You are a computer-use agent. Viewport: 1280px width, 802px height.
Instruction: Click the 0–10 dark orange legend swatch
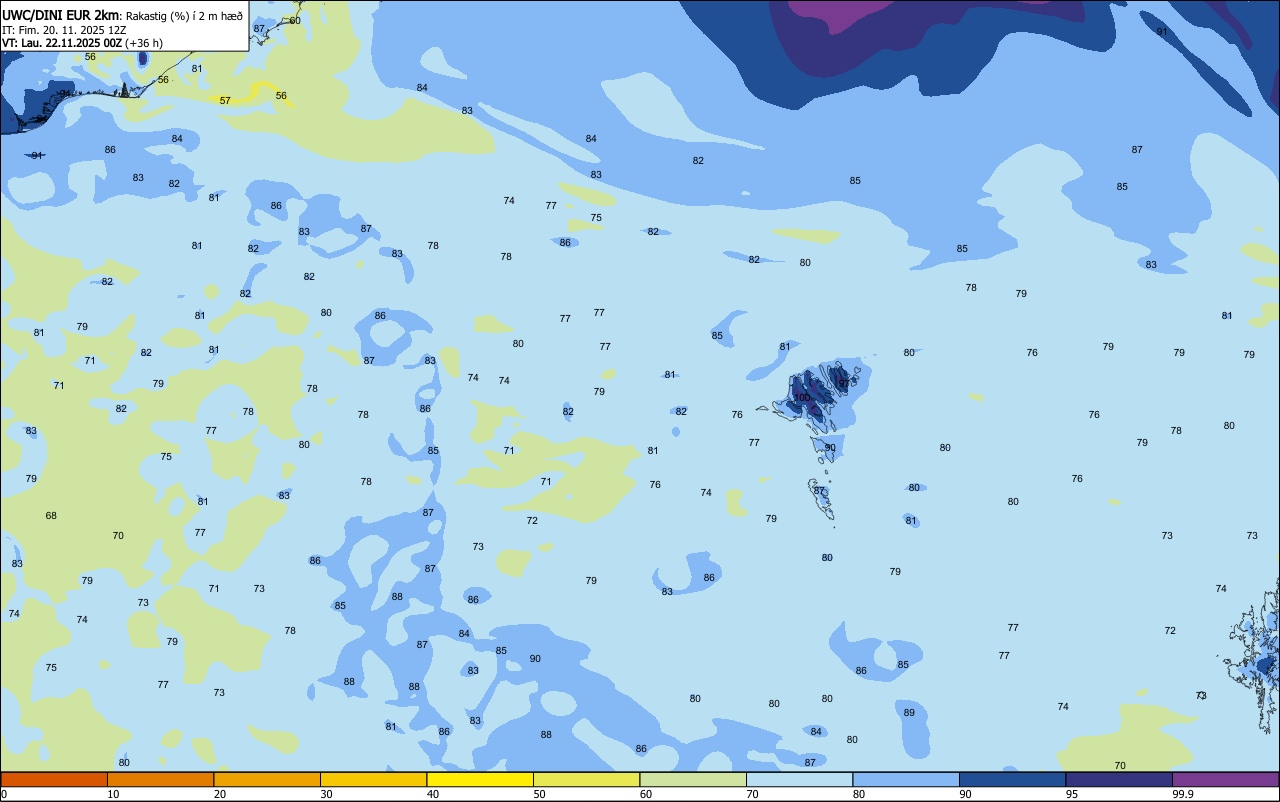click(x=54, y=779)
